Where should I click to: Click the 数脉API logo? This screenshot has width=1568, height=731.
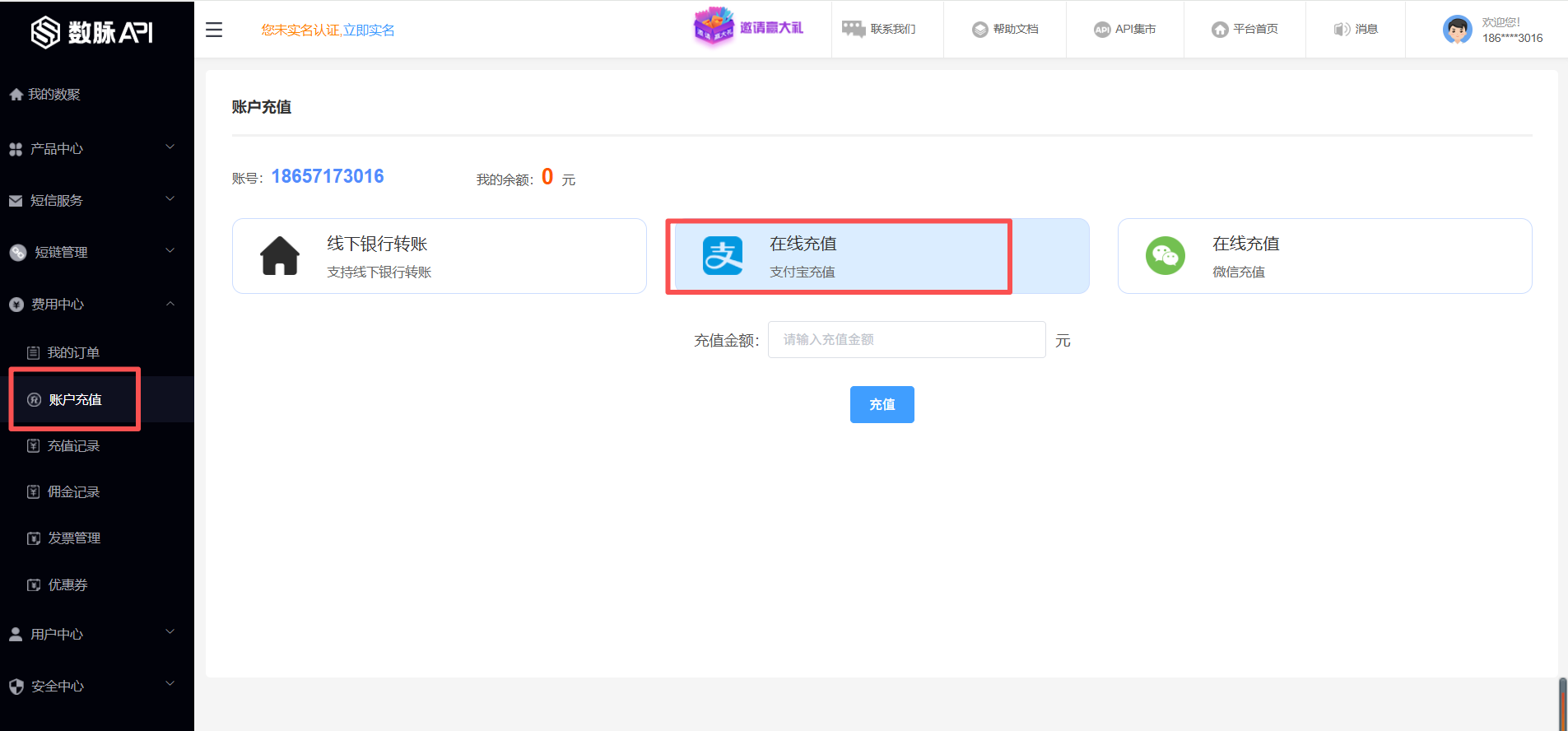pos(92,32)
